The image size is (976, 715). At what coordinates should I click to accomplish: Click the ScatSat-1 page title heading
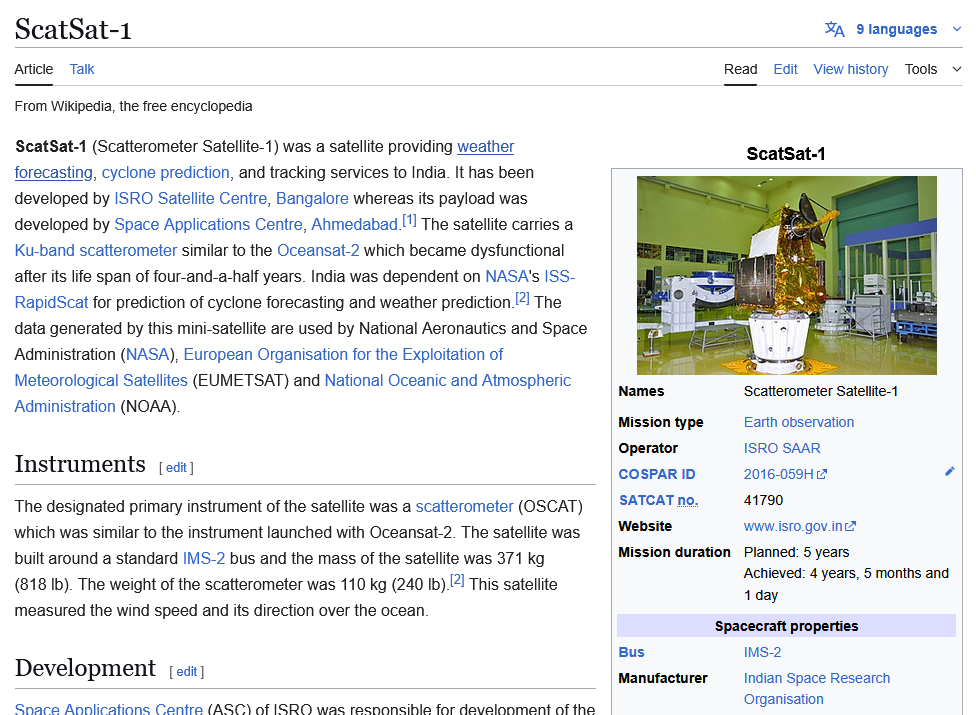(73, 29)
